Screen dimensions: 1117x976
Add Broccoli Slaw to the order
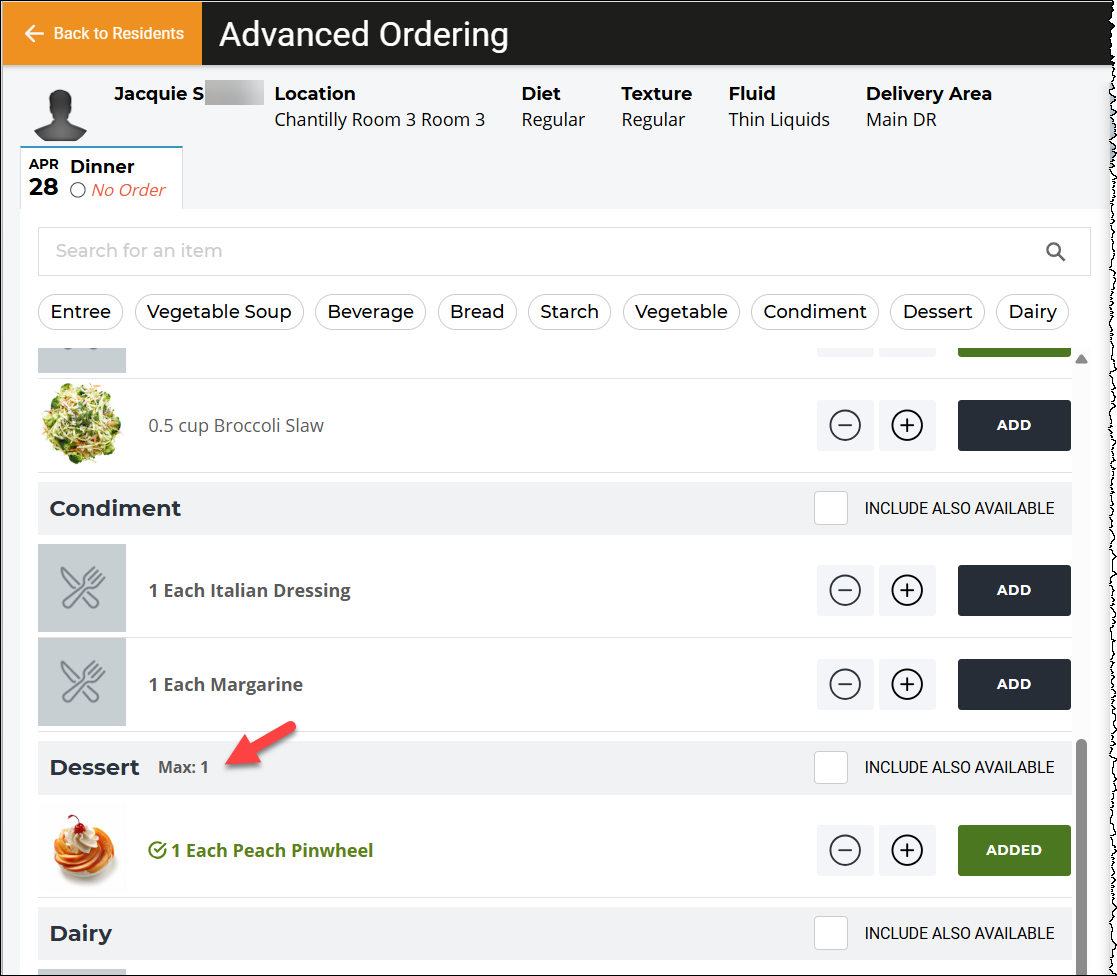click(1014, 425)
